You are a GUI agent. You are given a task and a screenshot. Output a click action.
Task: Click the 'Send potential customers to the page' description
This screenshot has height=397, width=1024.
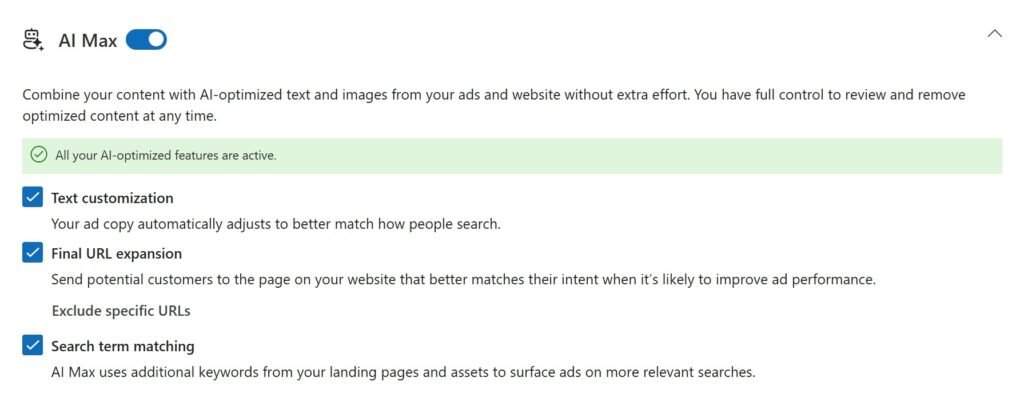click(463, 280)
